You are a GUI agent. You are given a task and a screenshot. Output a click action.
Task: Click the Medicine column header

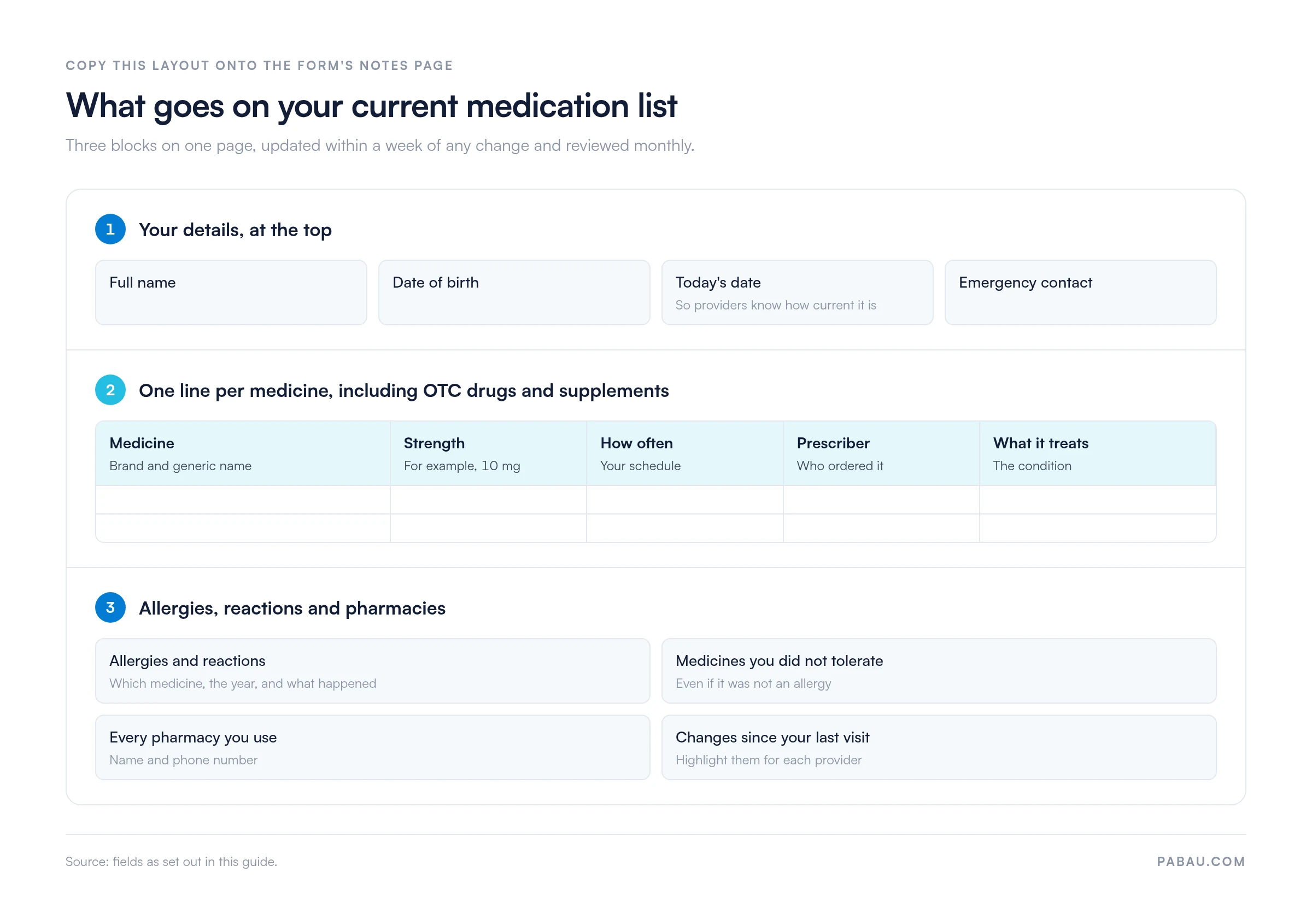243,454
